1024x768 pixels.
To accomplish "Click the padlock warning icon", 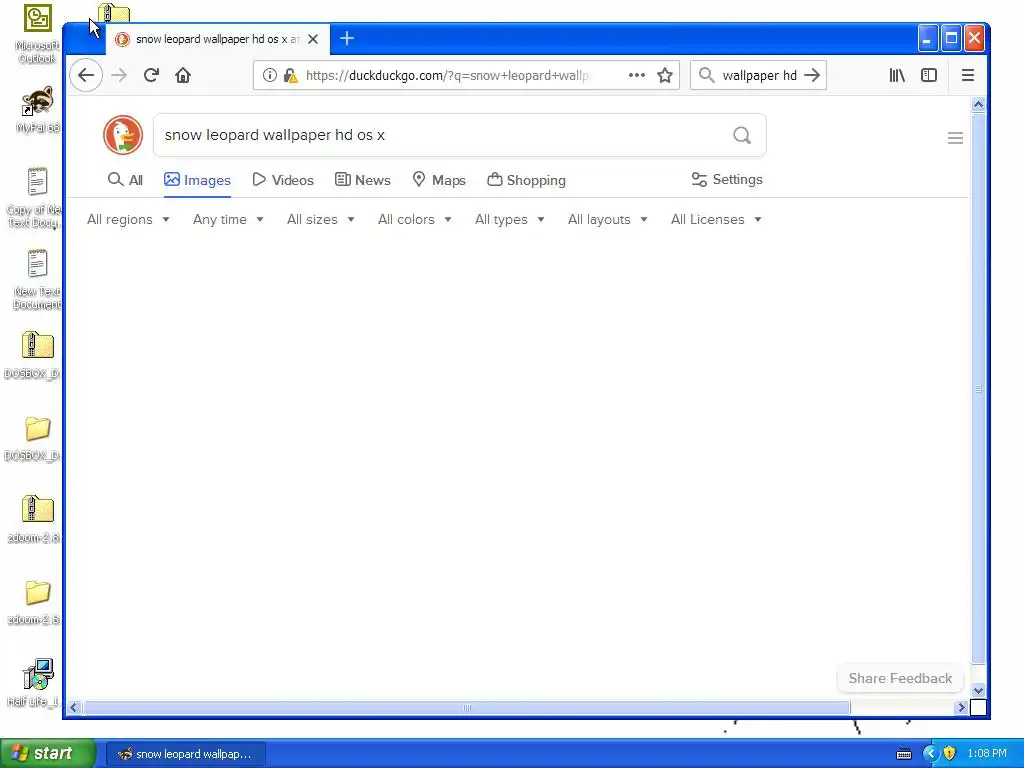I will pos(291,76).
